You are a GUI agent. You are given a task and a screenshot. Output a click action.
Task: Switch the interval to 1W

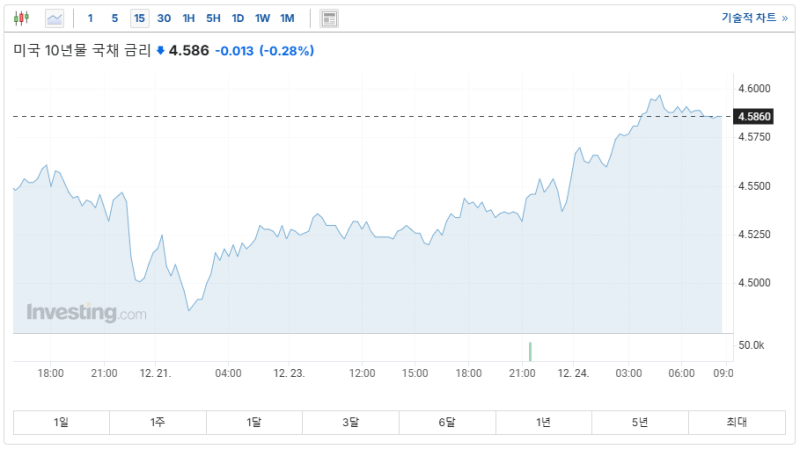click(x=262, y=18)
